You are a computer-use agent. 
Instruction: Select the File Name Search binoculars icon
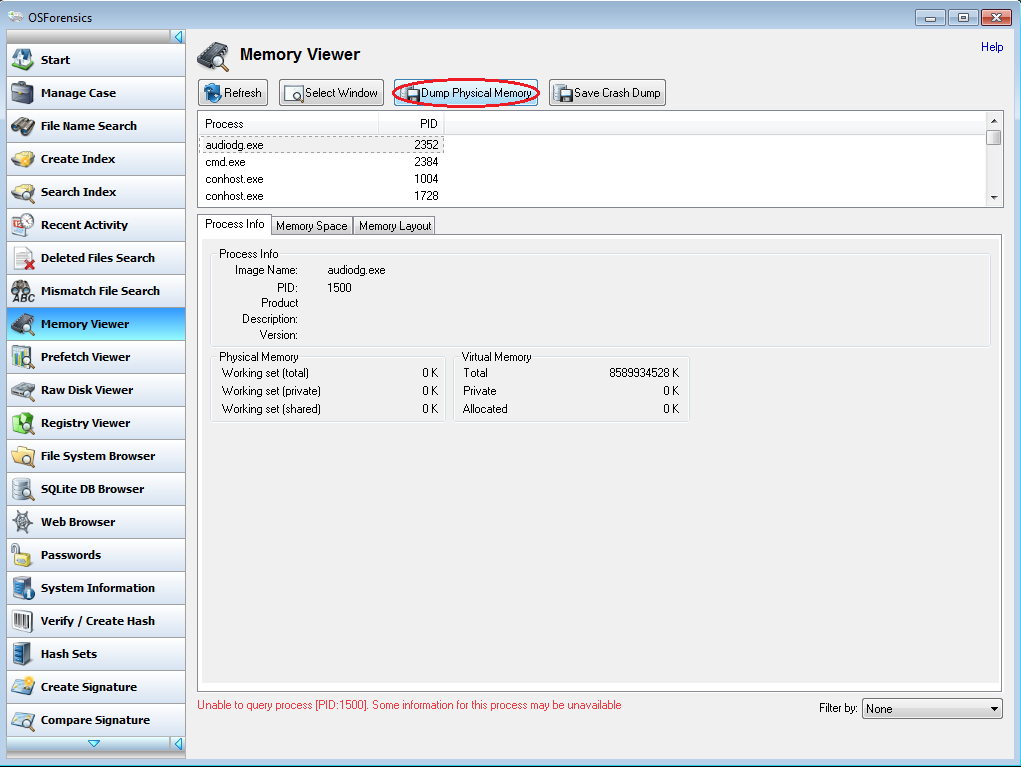[x=23, y=126]
